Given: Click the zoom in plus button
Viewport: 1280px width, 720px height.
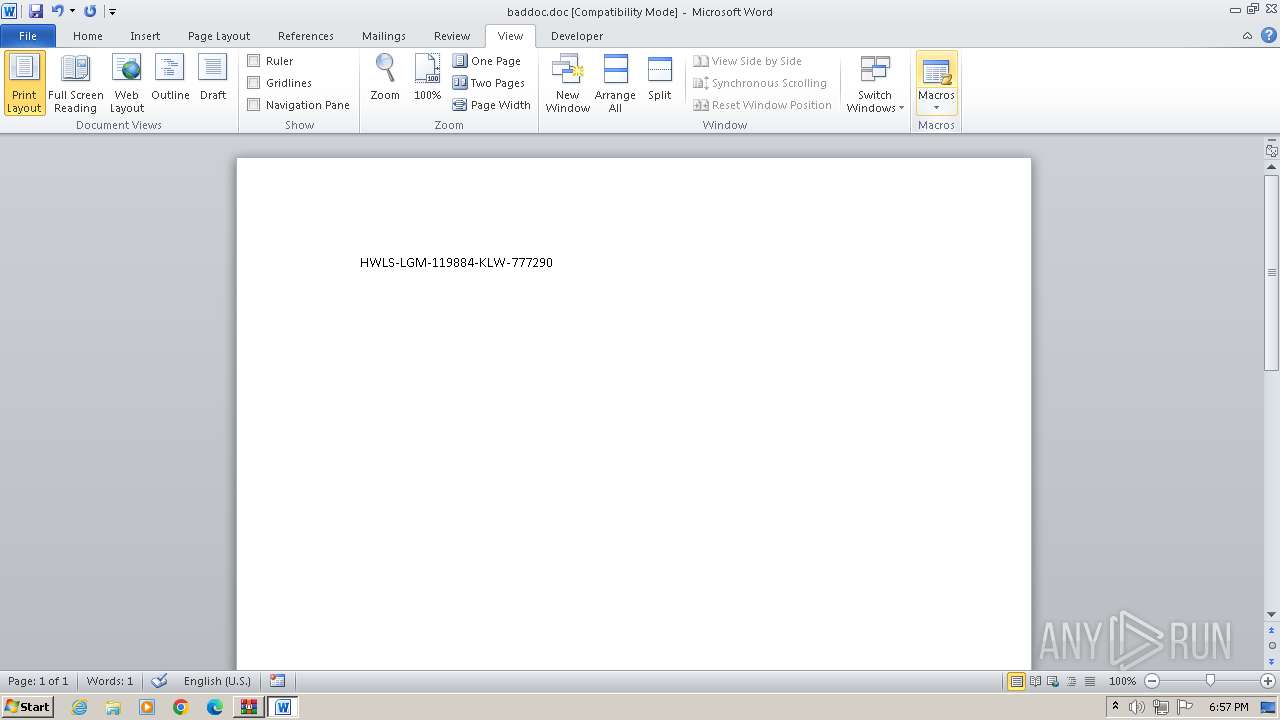Looking at the screenshot, I should 1268,681.
